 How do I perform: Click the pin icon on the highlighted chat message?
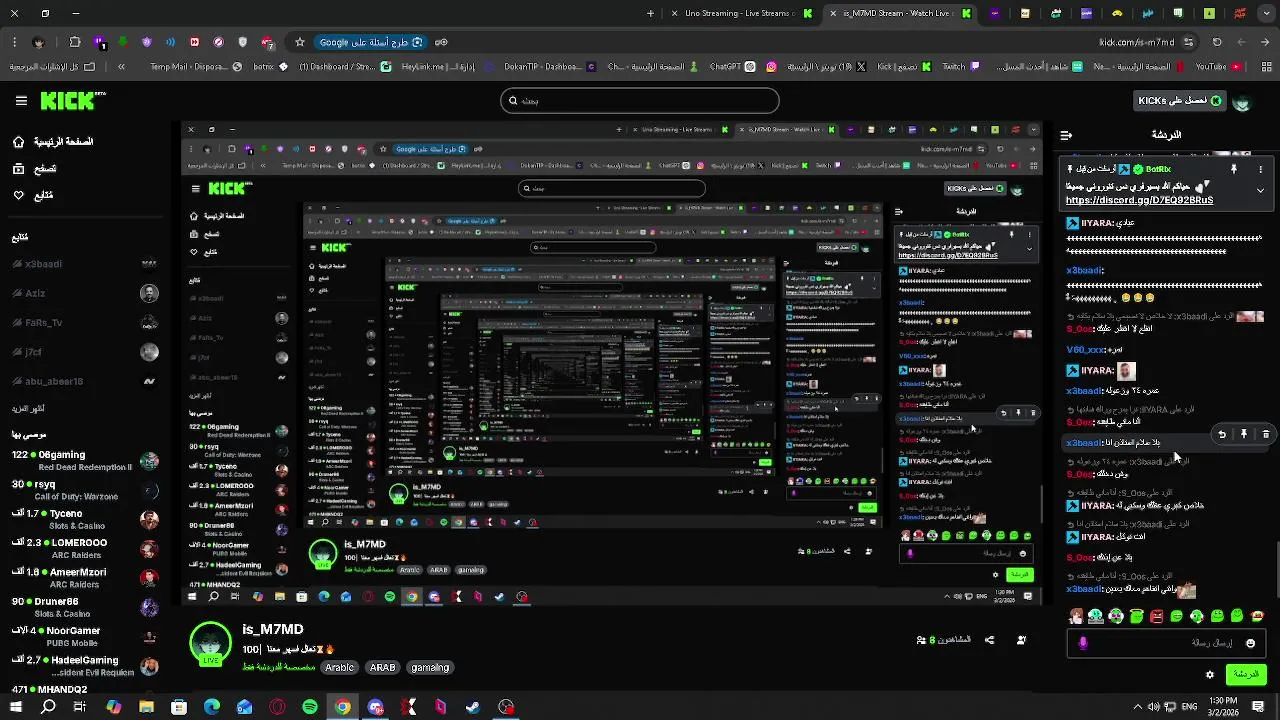click(x=1244, y=435)
